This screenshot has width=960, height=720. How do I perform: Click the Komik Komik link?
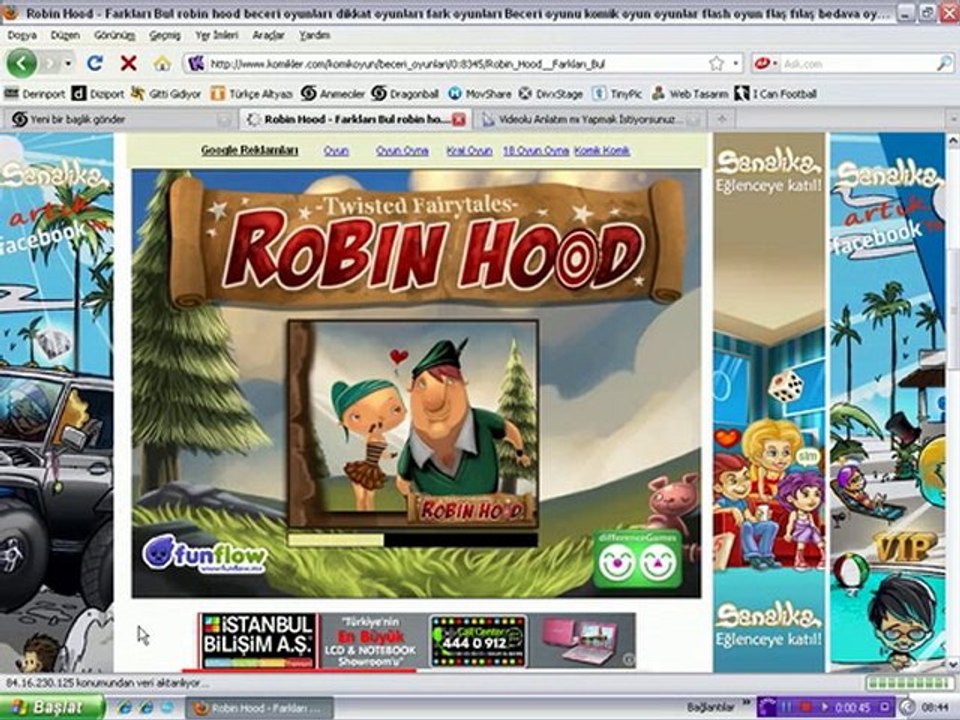pos(602,151)
